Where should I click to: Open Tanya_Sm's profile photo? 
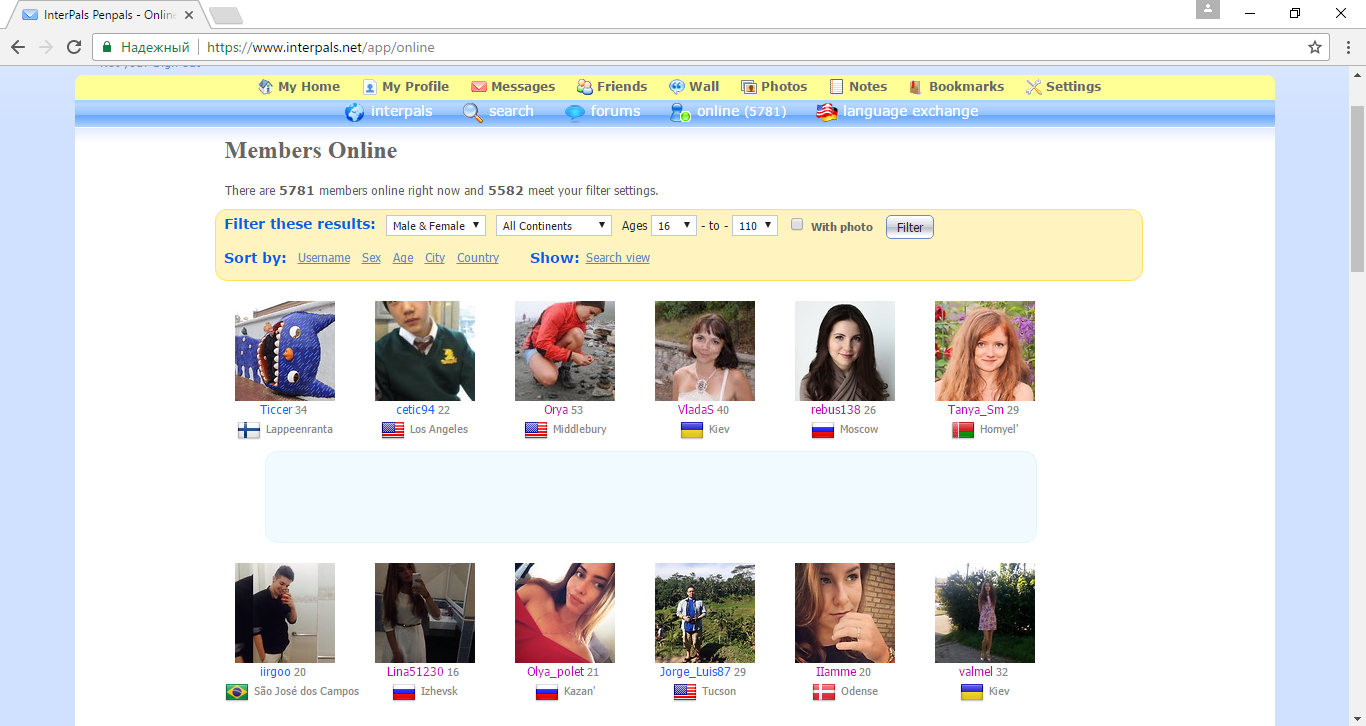(985, 351)
